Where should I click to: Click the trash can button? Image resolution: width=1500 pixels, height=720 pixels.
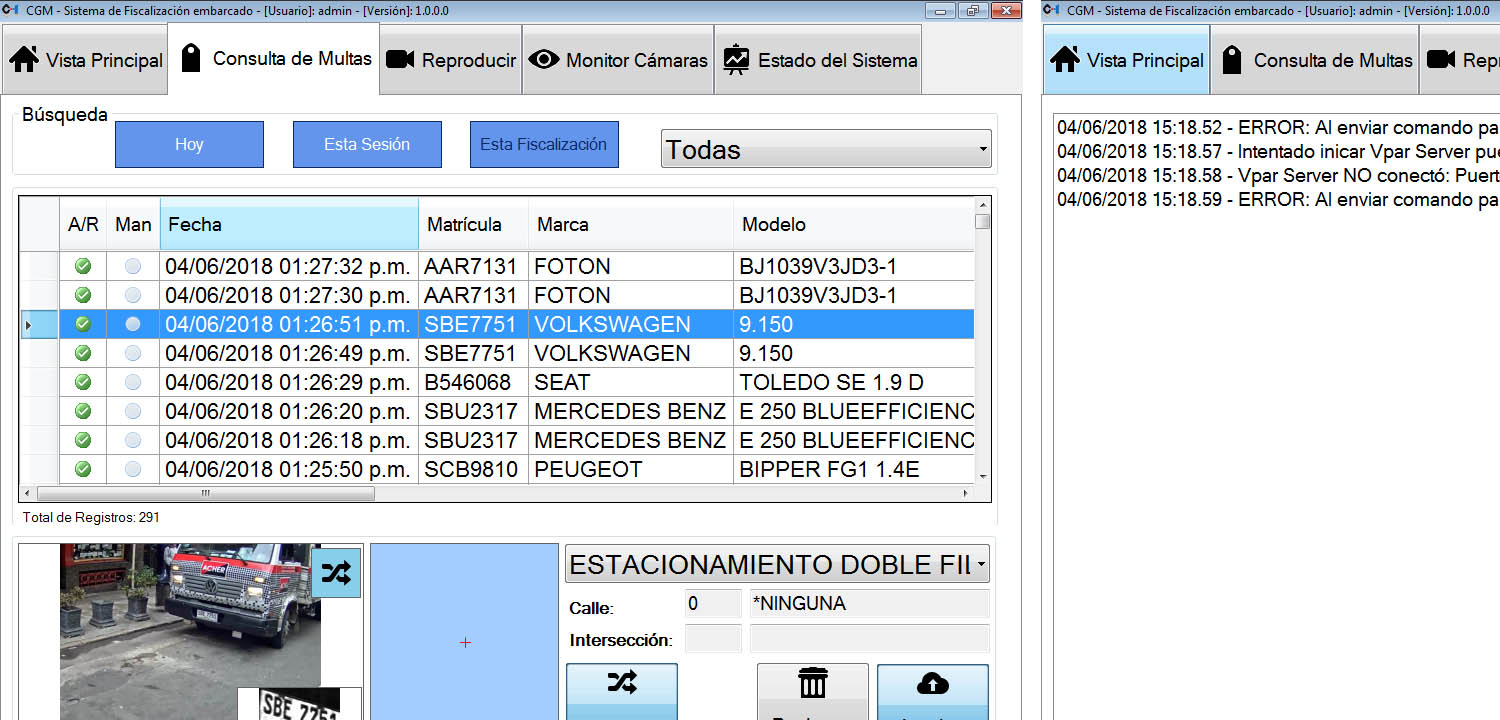coord(812,692)
